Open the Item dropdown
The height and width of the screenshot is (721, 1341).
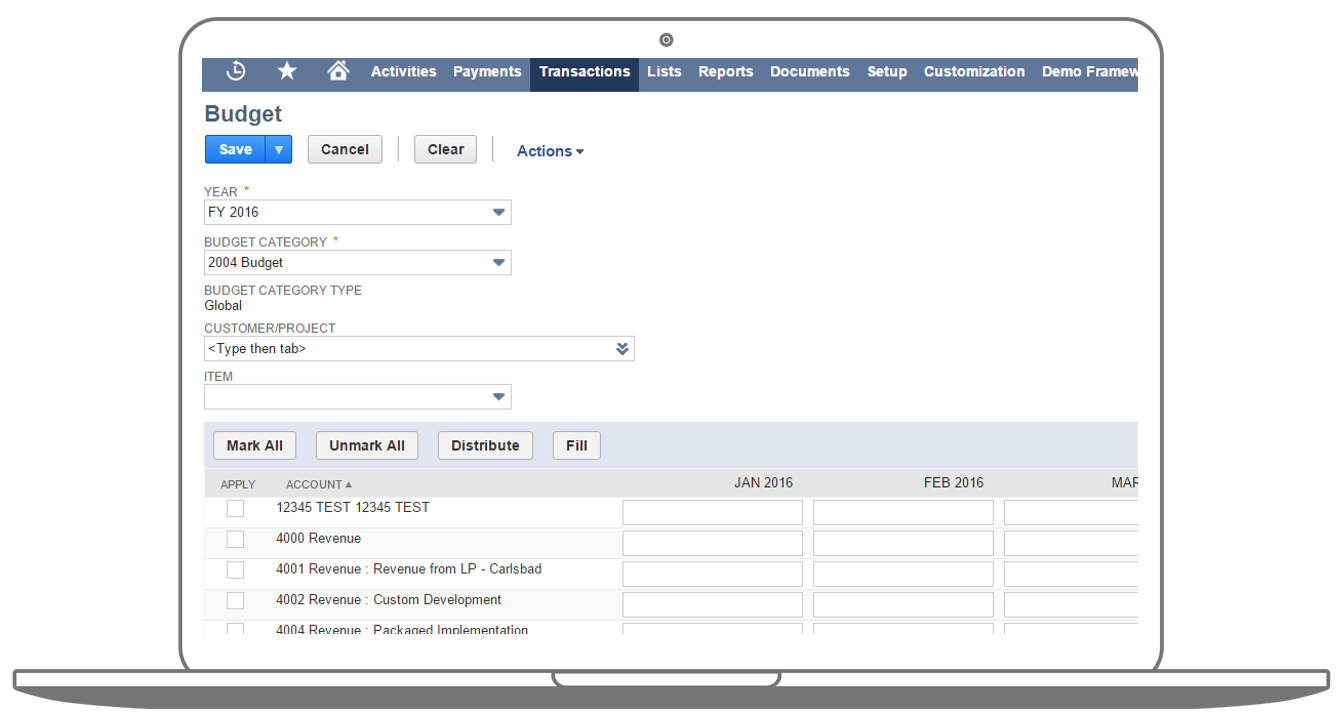(x=498, y=397)
